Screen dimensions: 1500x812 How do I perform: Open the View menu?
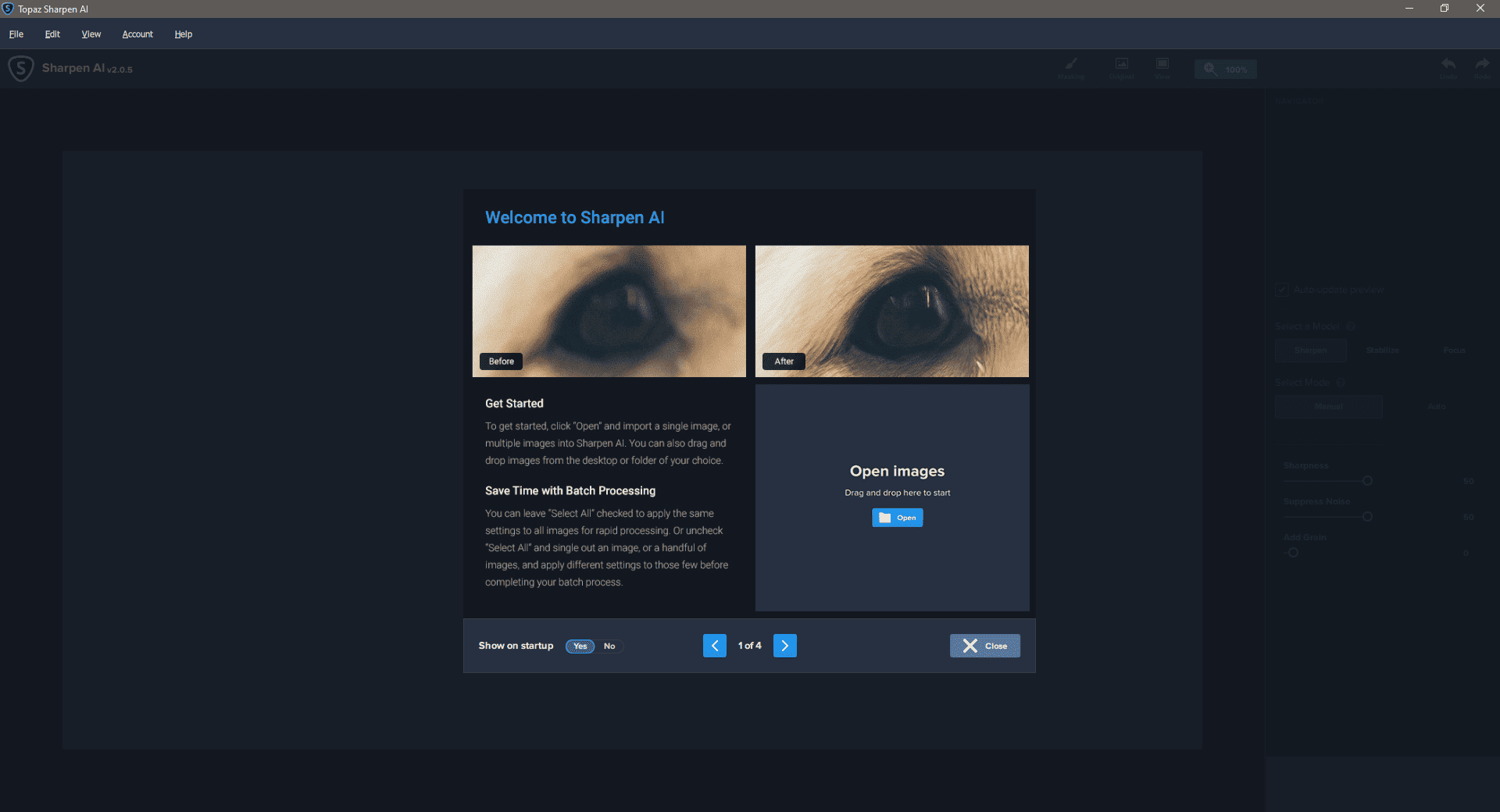tap(91, 34)
